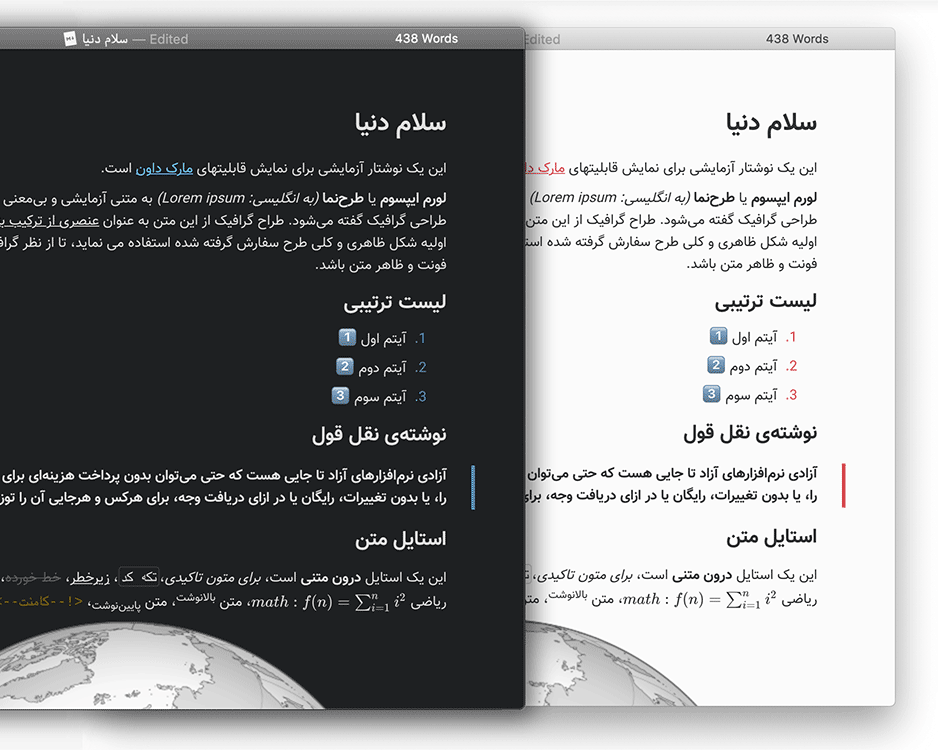Click the document title سلام دنیا in dark title bar
This screenshot has height=750, width=938.
point(105,39)
